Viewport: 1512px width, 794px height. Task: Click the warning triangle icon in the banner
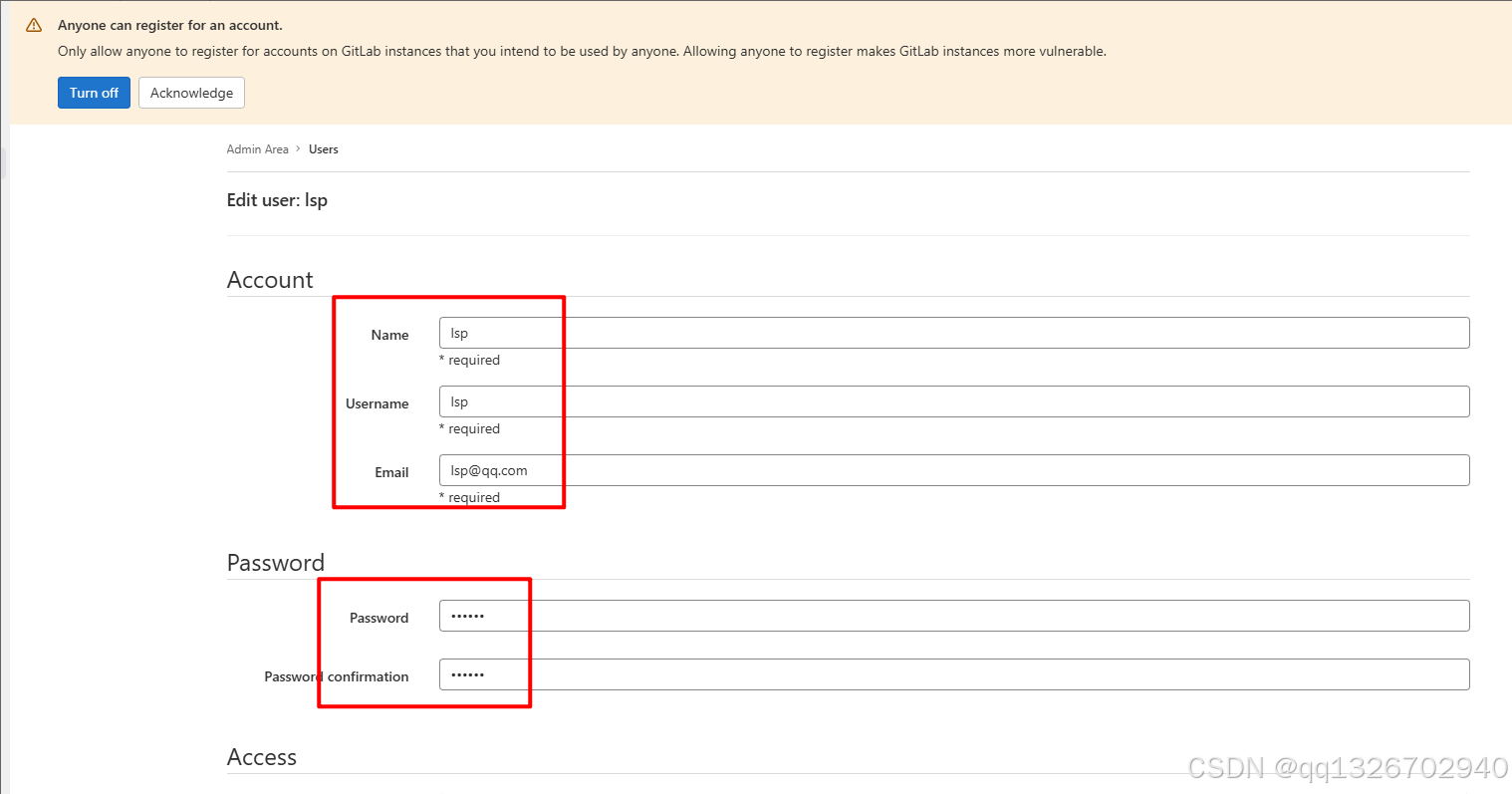click(x=34, y=25)
